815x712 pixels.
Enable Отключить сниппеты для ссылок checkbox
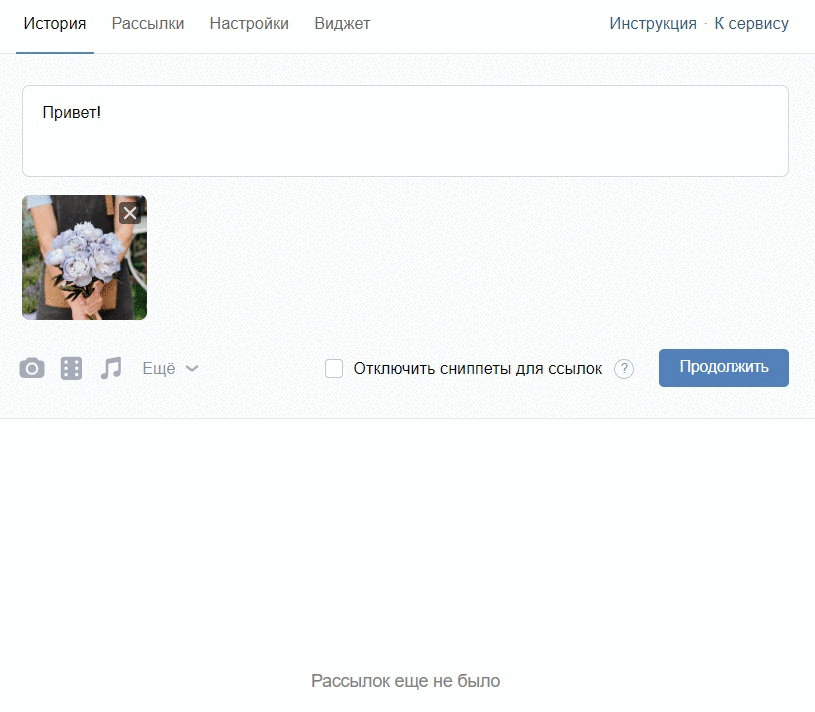coord(334,368)
